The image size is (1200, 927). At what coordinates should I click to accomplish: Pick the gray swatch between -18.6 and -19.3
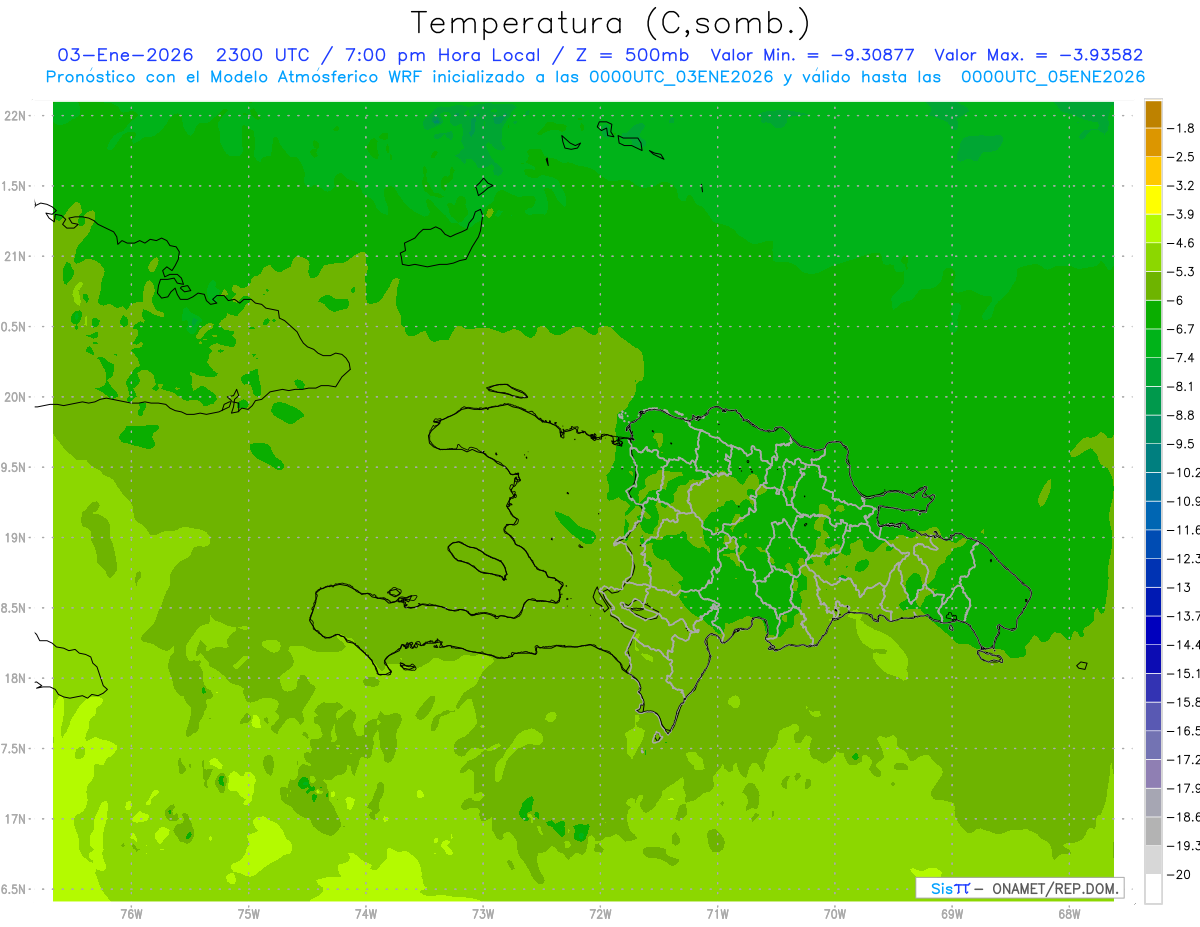1153,832
